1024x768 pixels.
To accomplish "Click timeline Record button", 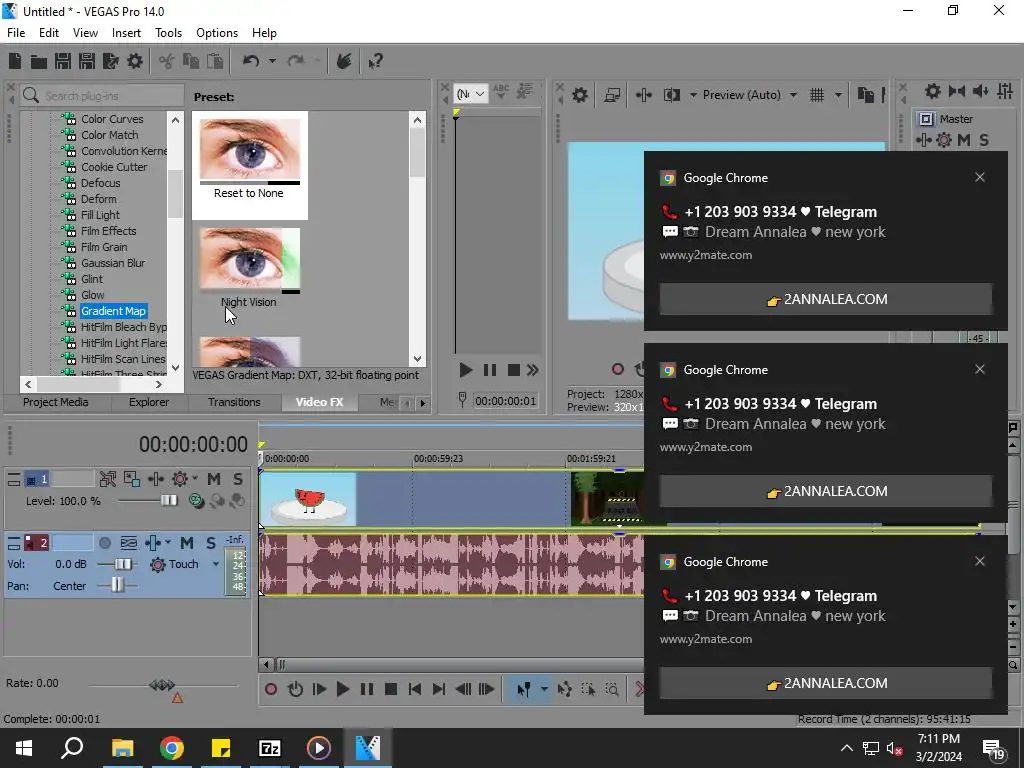I will (x=271, y=689).
